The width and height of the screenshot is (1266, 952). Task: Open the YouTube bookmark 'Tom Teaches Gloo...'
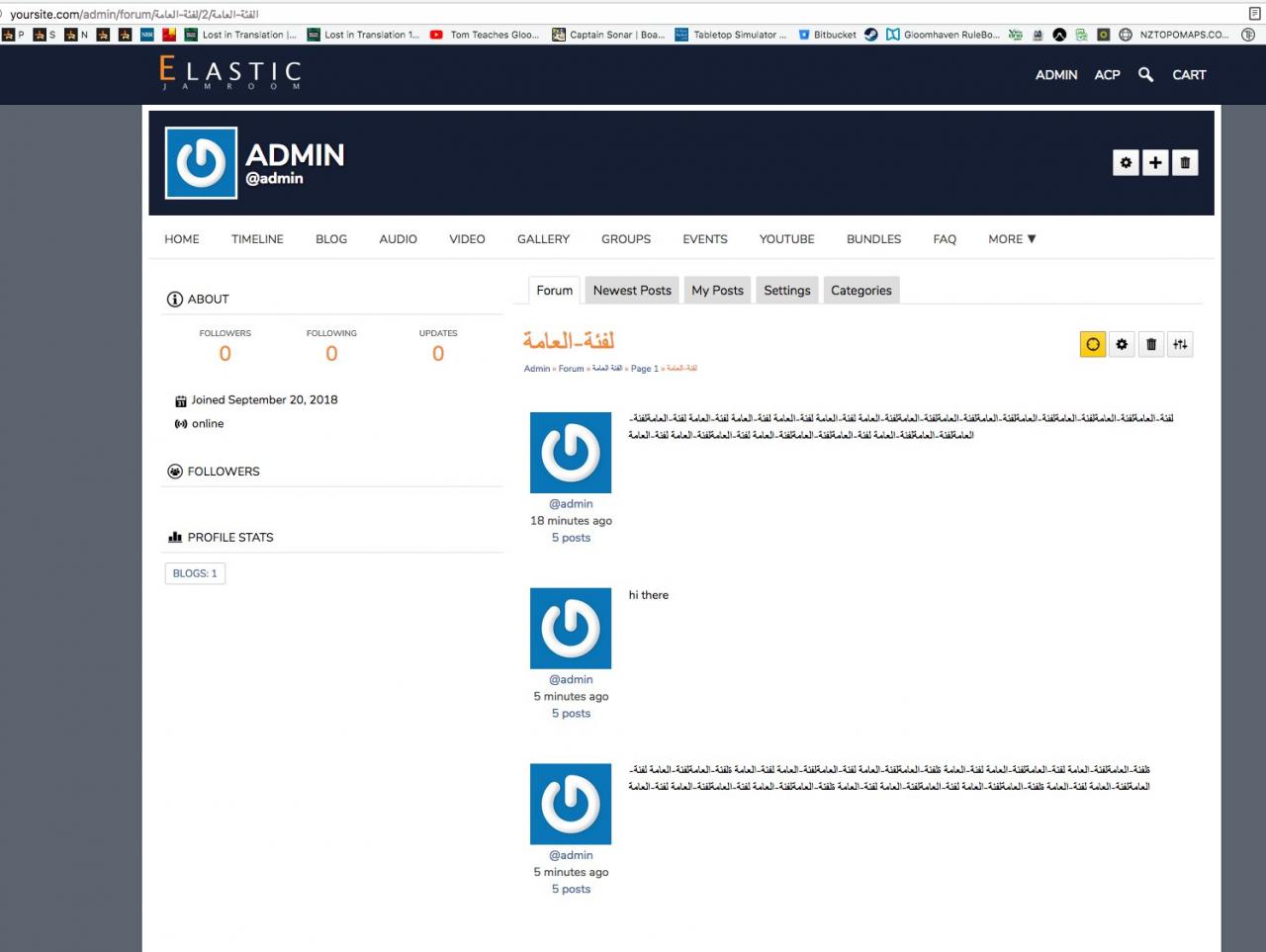(485, 35)
